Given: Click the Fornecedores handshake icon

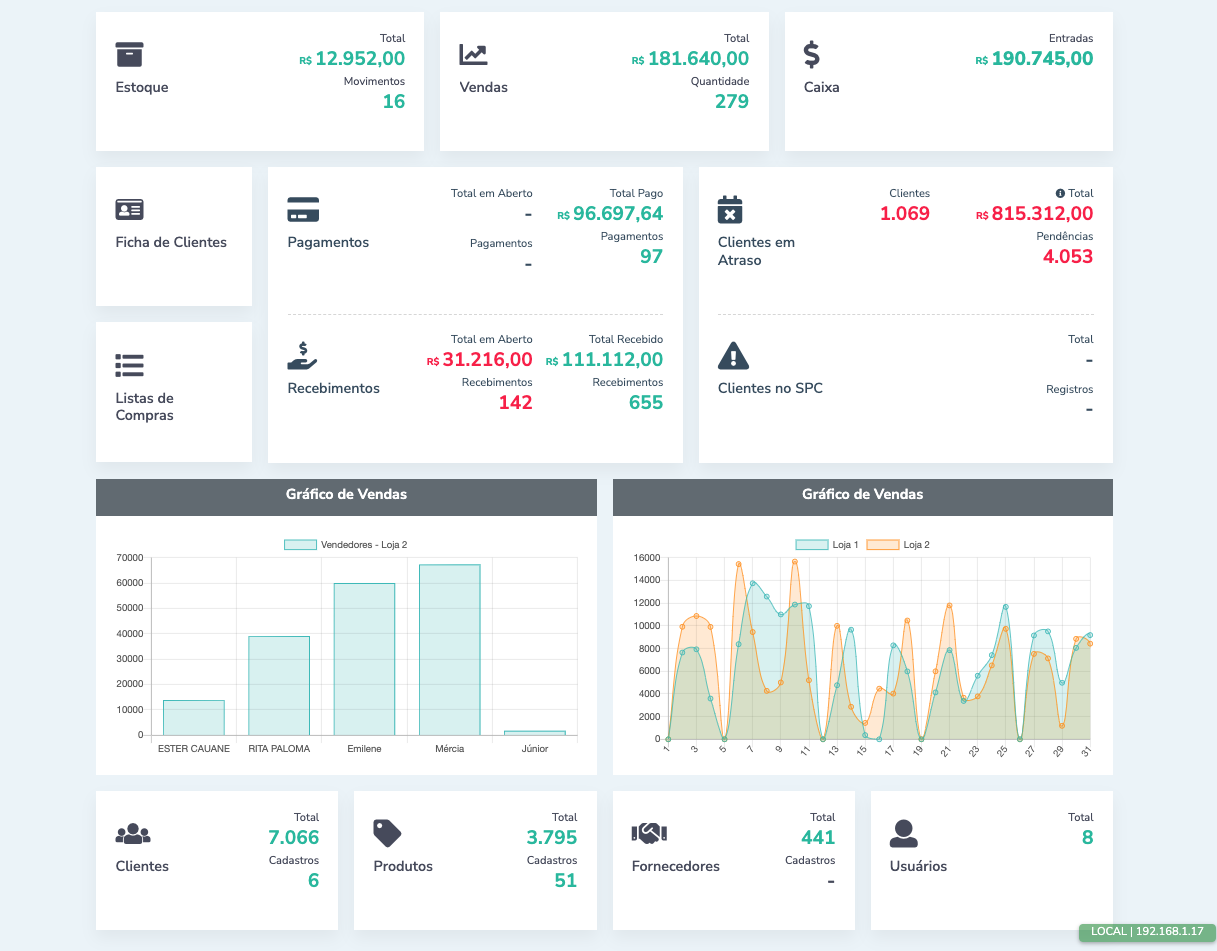Looking at the screenshot, I should pos(649,833).
